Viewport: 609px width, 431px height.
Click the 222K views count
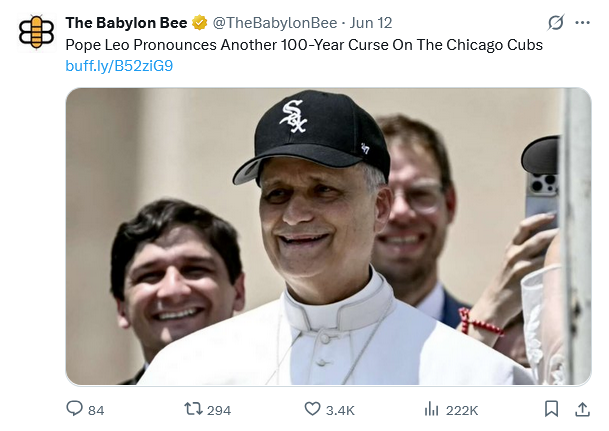(x=462, y=410)
